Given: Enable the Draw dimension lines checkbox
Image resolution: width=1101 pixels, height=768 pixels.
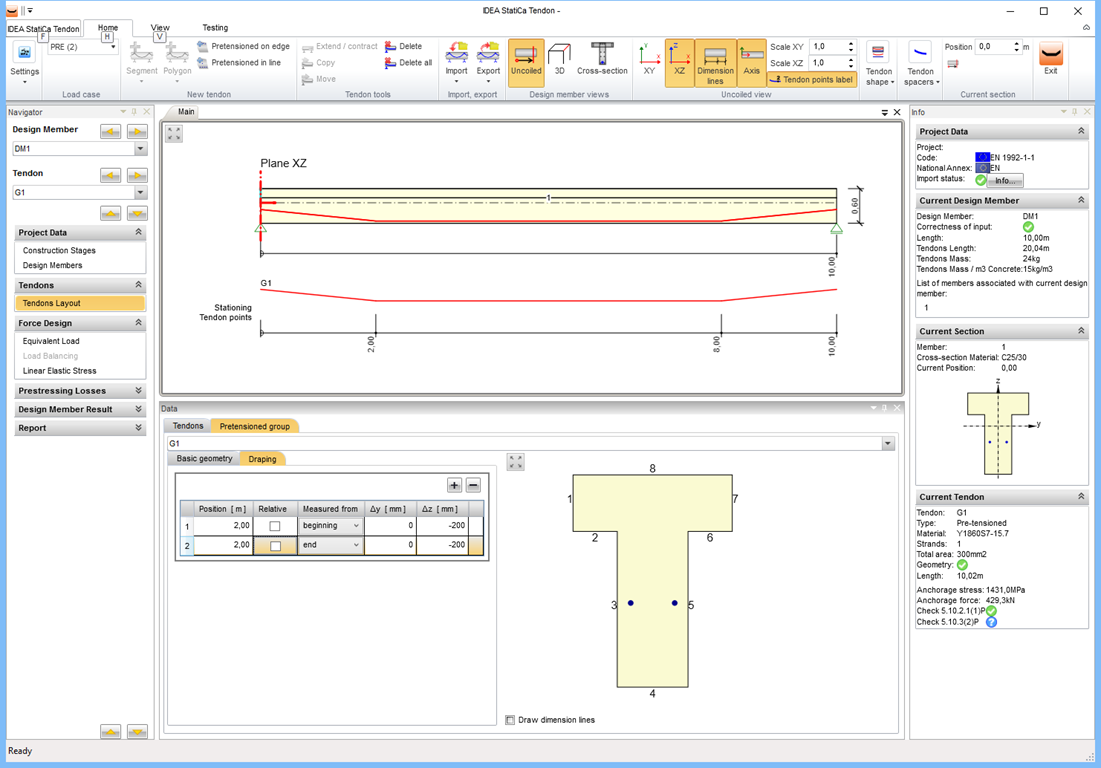Looking at the screenshot, I should (x=511, y=720).
